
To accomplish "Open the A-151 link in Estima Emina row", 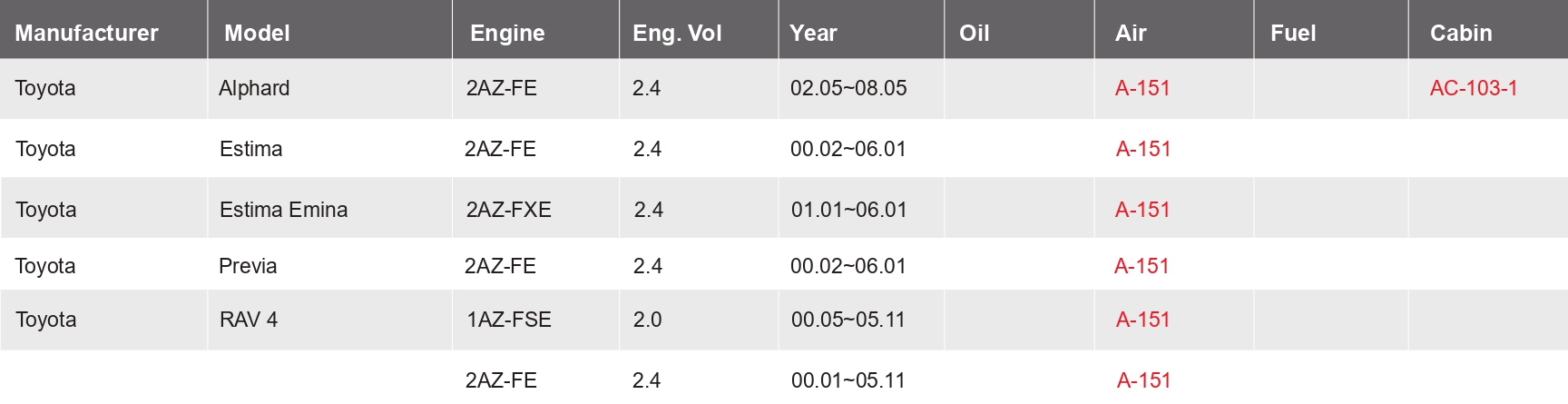I will 1142,210.
